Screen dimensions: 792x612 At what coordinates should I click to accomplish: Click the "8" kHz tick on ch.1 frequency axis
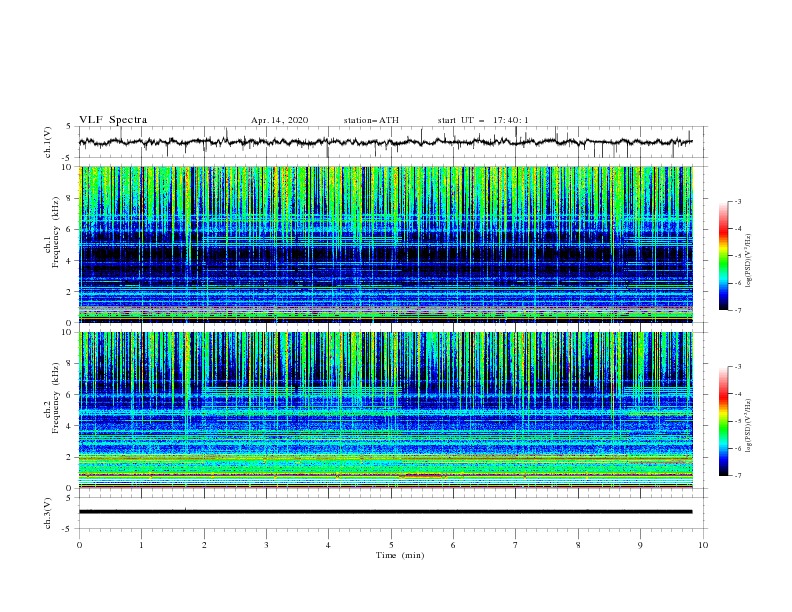point(71,198)
